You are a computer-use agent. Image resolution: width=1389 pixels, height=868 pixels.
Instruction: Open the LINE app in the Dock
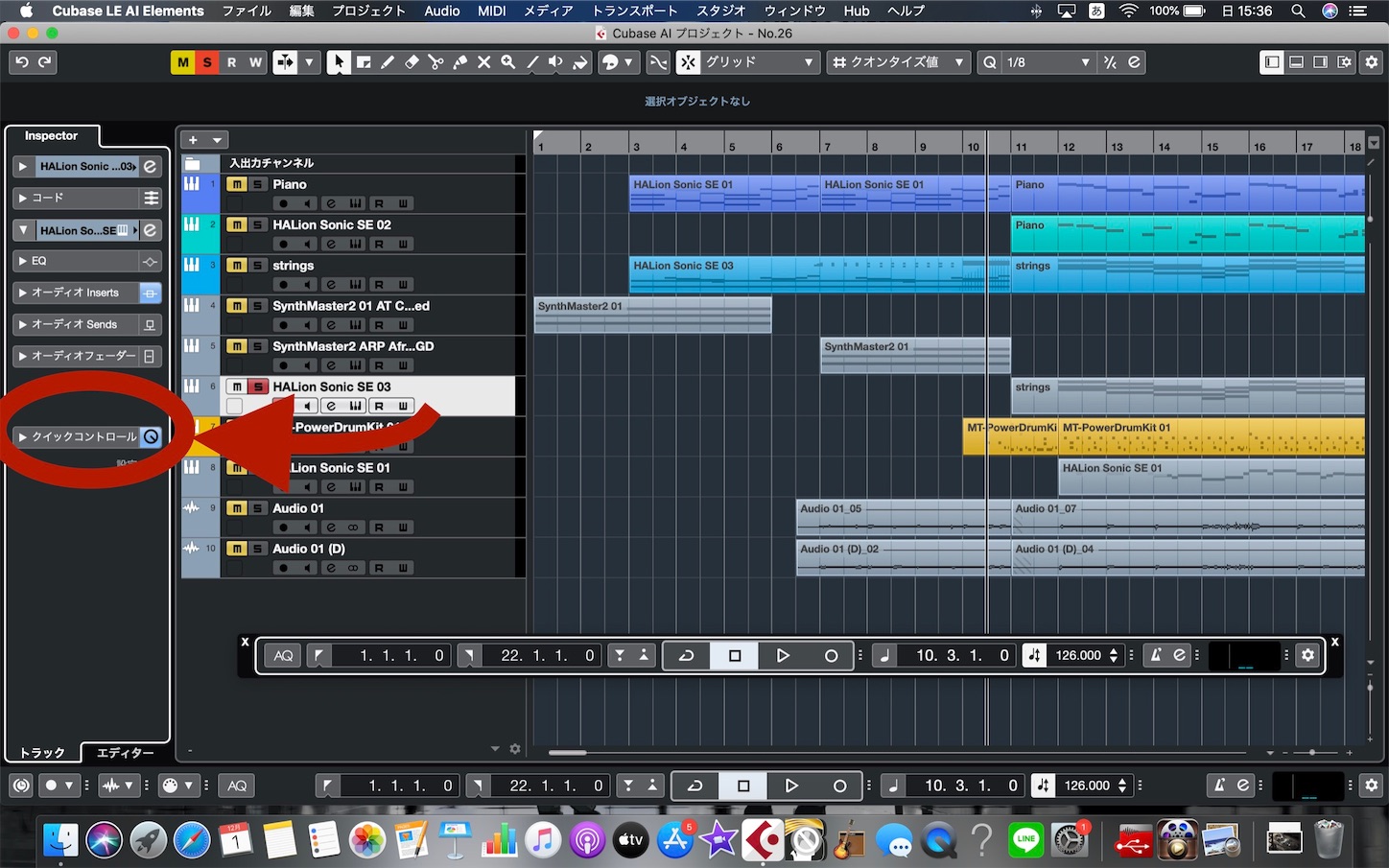coord(1026,840)
